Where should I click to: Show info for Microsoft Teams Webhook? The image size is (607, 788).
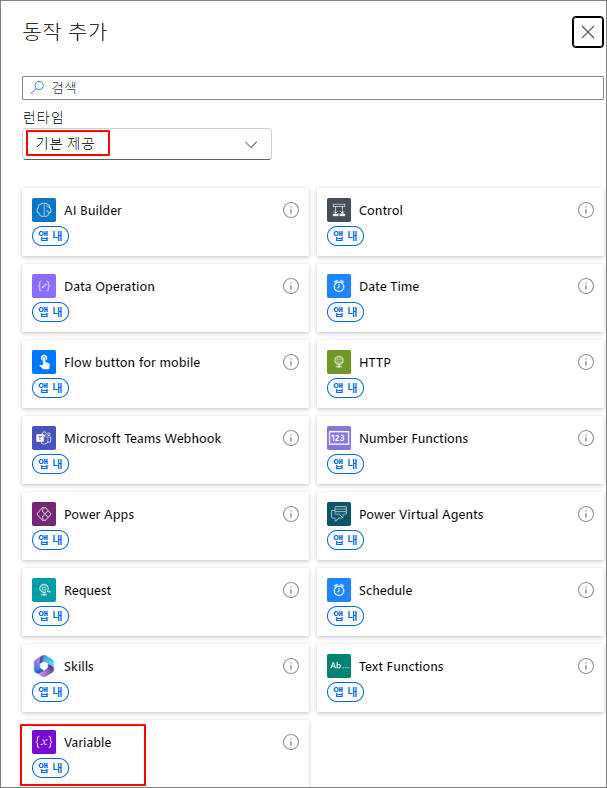tap(291, 438)
